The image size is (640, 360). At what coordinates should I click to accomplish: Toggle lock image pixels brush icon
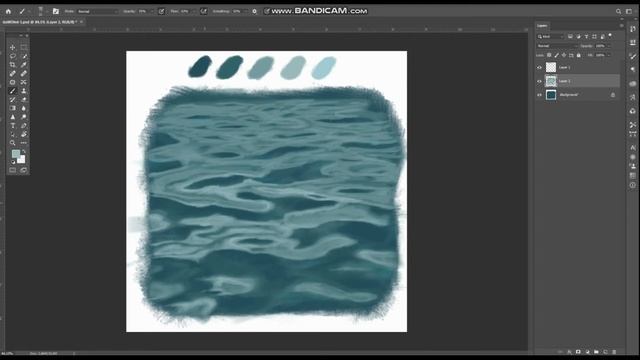click(556, 55)
